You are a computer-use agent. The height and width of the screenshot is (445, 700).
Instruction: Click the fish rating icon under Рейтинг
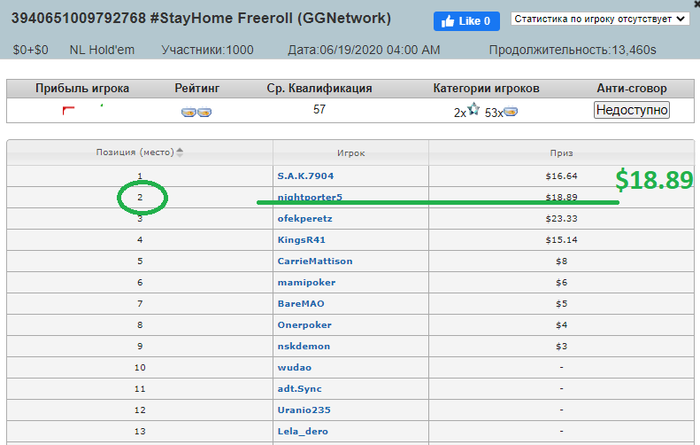coord(196,111)
